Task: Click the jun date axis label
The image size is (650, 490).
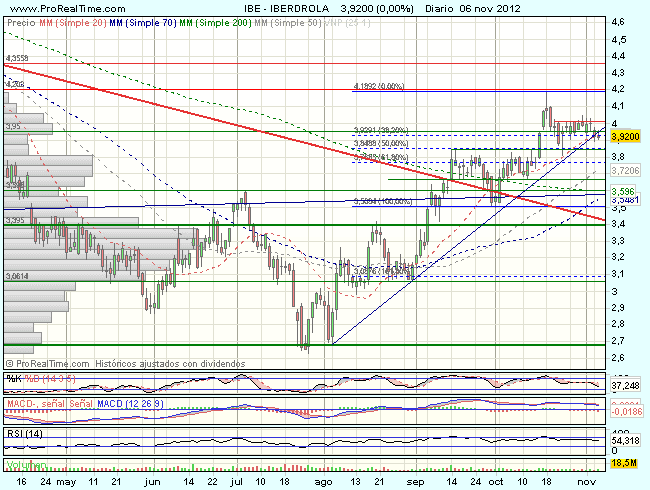Action: (x=153, y=482)
